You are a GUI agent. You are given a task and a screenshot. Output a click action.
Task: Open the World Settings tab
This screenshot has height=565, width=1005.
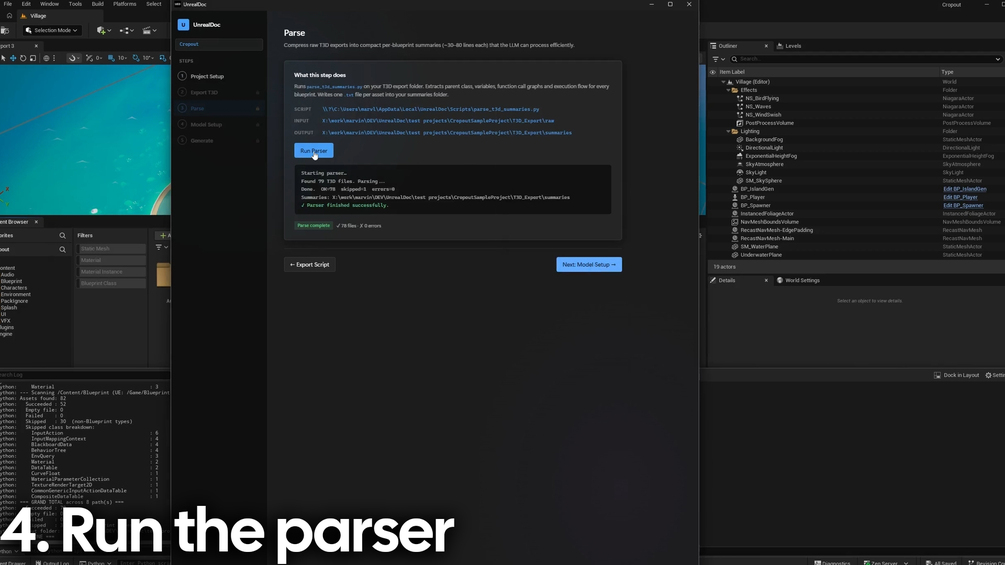798,280
